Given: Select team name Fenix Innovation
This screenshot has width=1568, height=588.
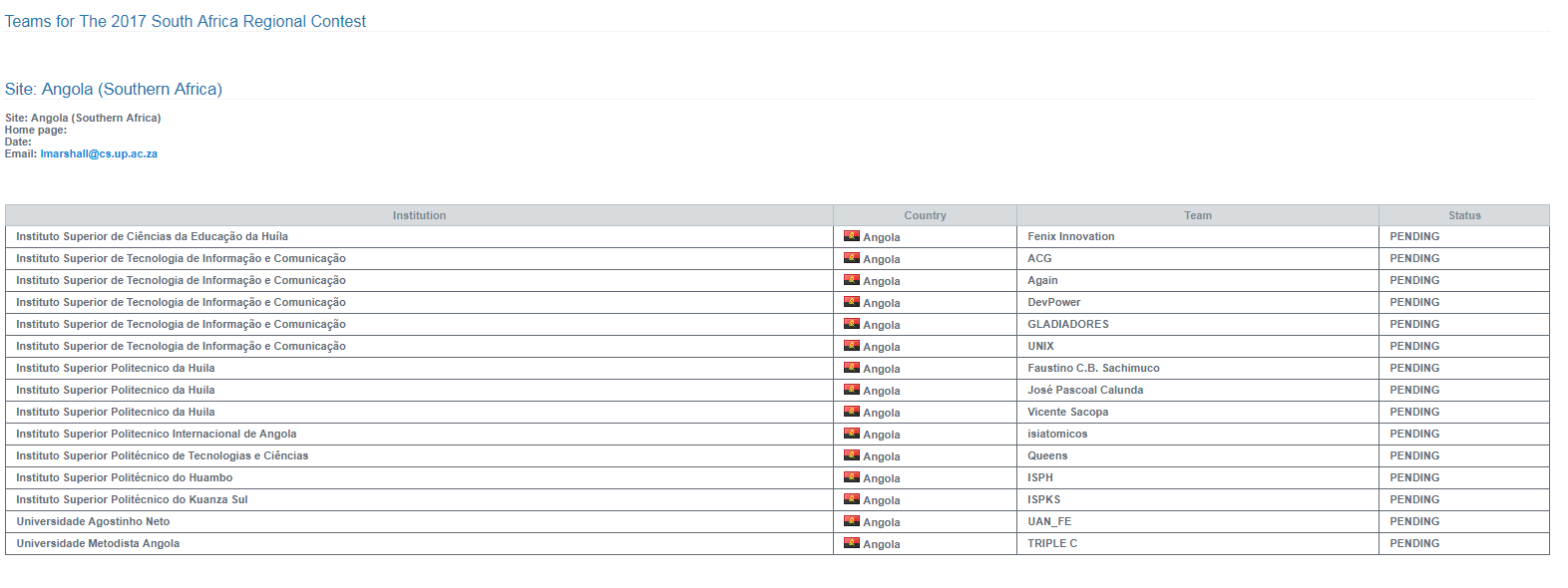Looking at the screenshot, I should 1071,236.
